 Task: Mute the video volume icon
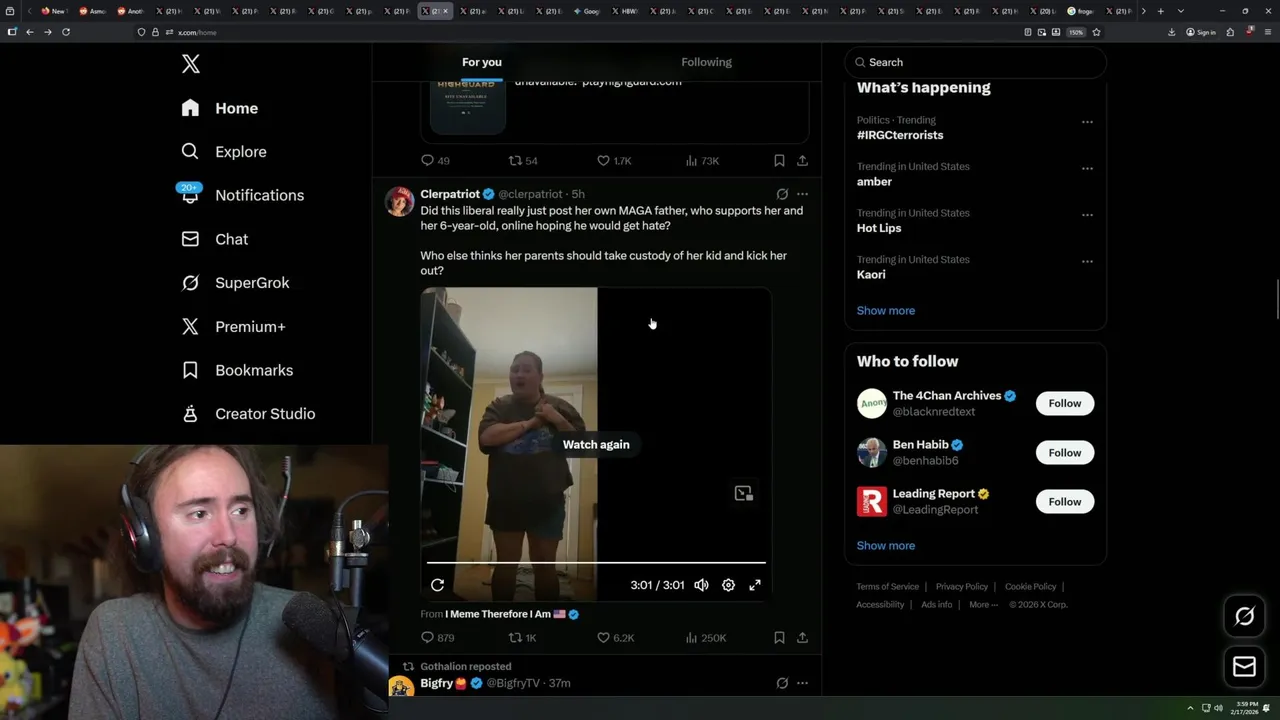(x=701, y=585)
